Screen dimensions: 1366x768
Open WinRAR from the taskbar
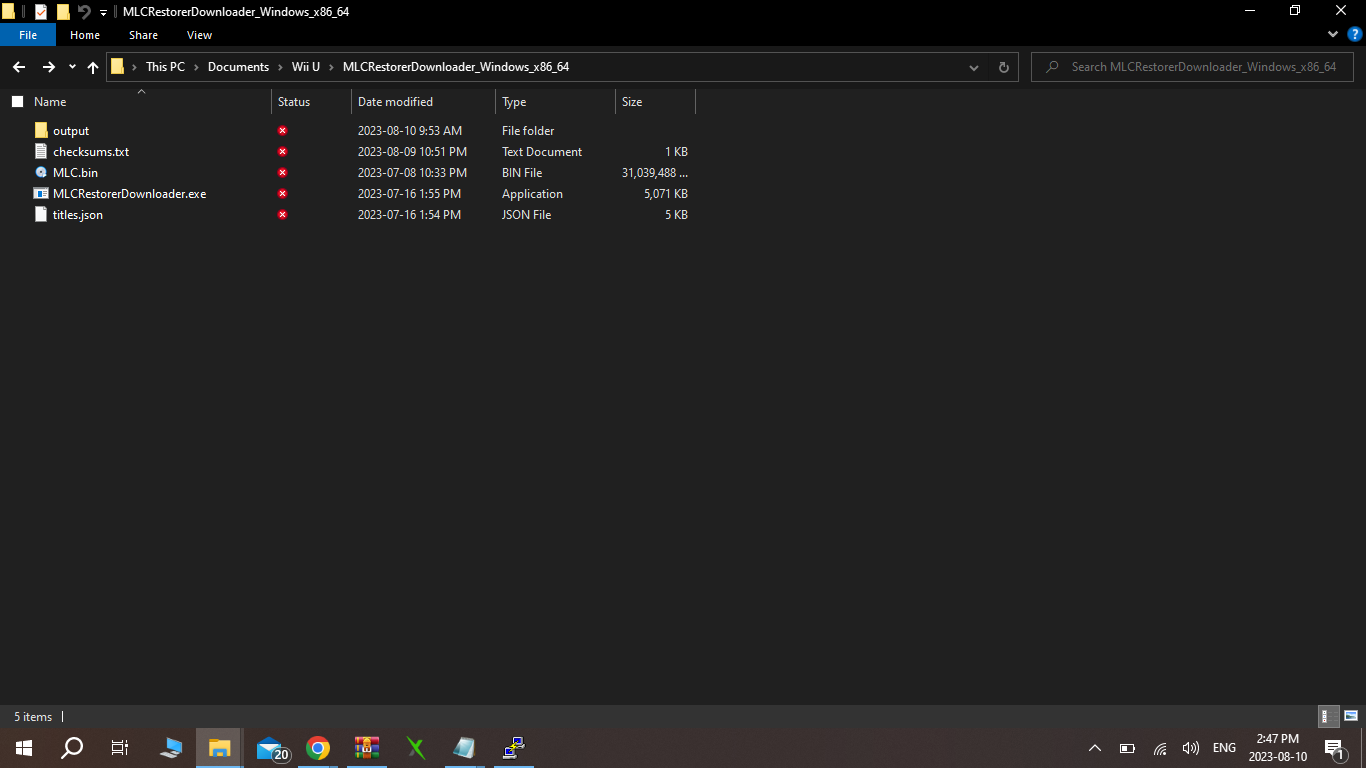click(x=367, y=748)
